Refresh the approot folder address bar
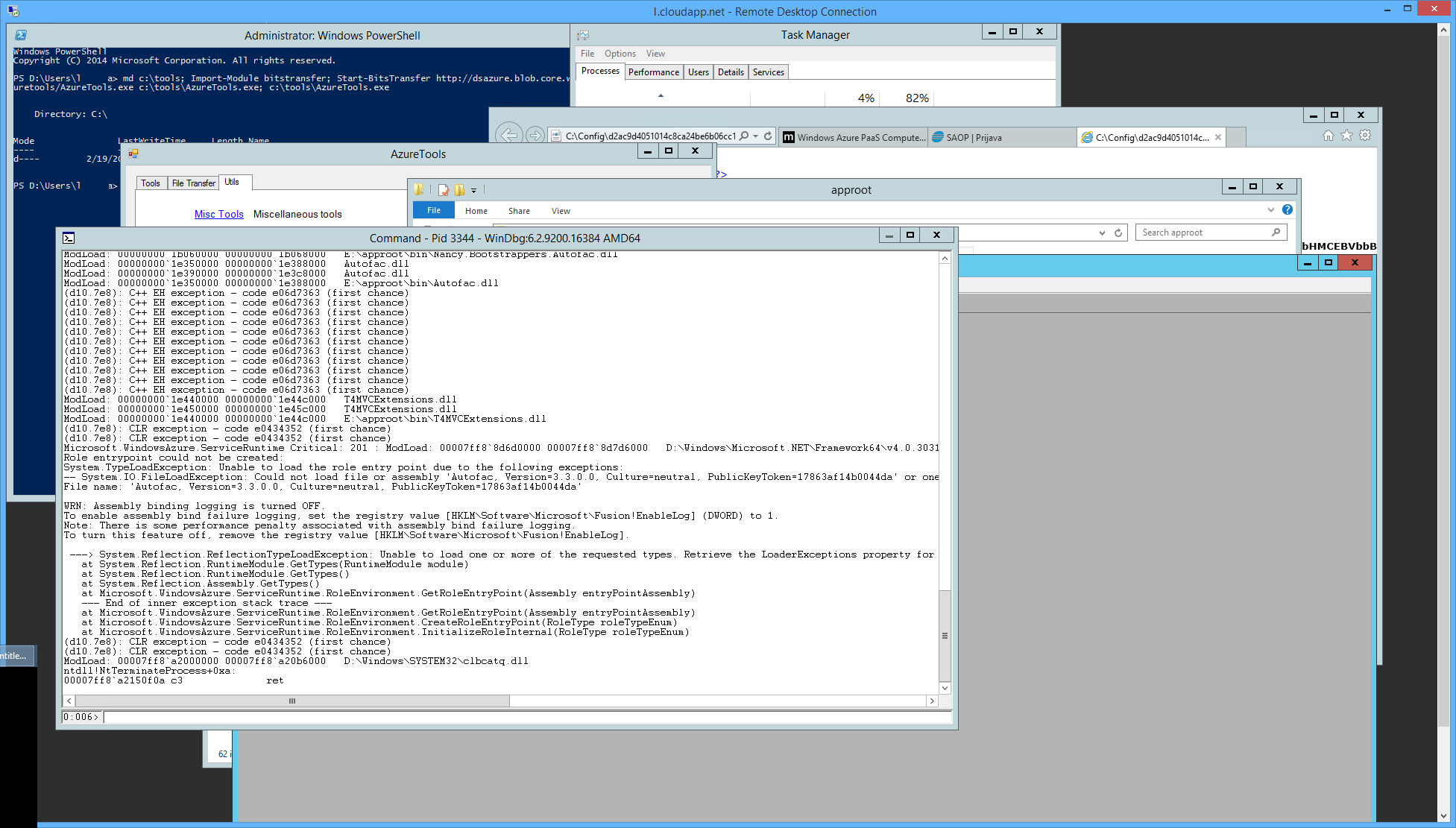This screenshot has height=828, width=1456. click(x=1118, y=233)
